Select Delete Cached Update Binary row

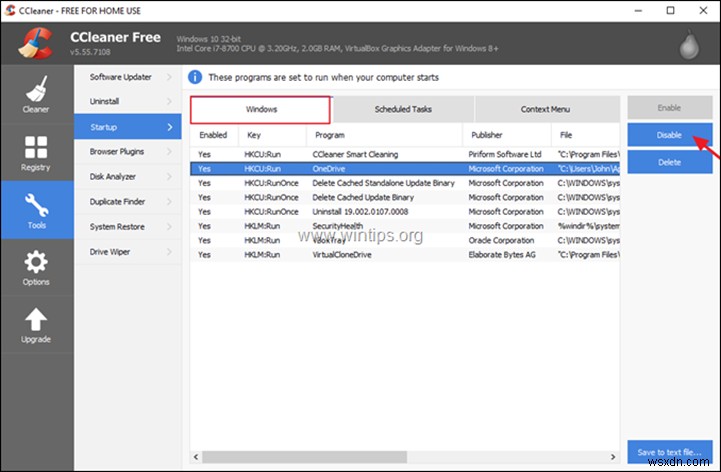tap(405, 197)
